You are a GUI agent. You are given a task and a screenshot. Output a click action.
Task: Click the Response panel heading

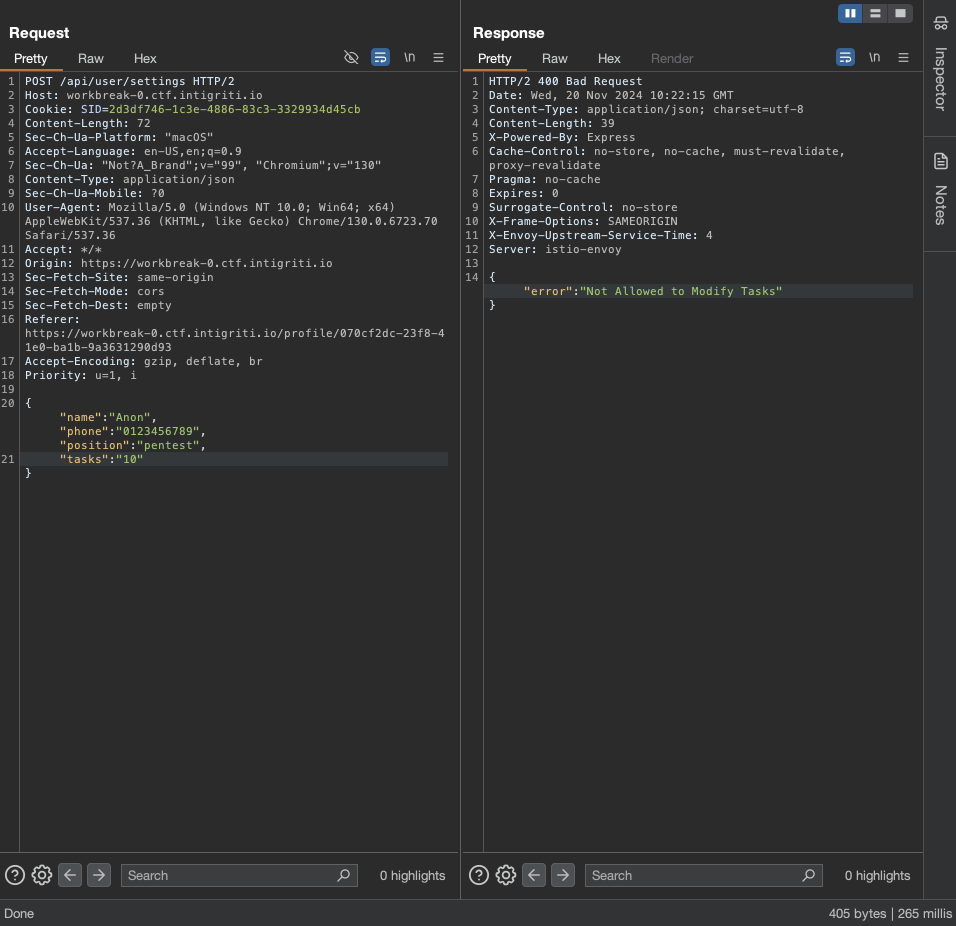tap(508, 33)
